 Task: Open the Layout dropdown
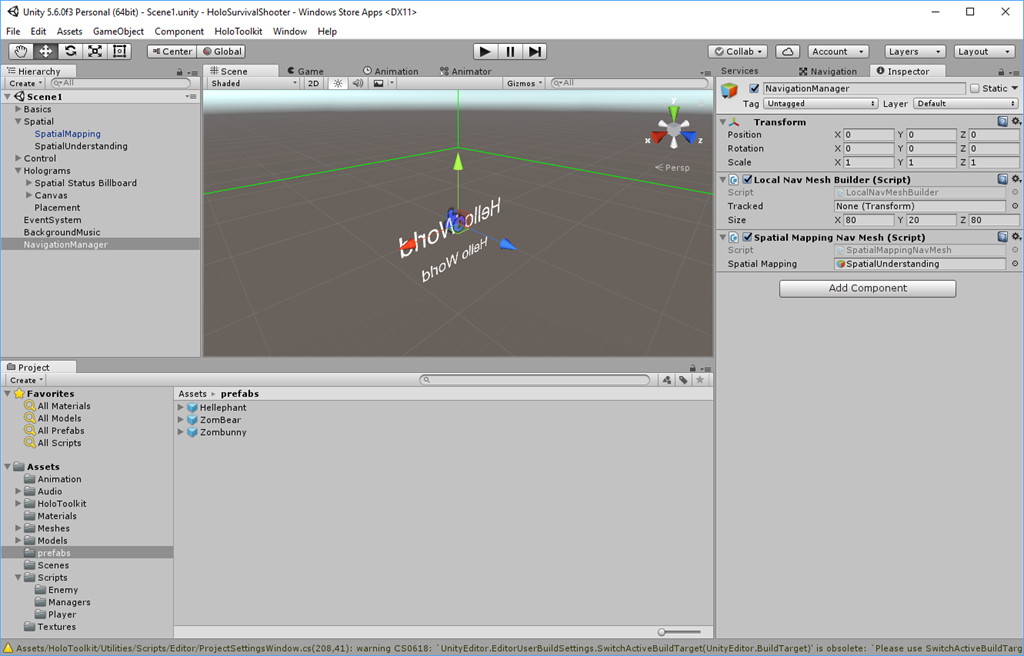[x=984, y=52]
